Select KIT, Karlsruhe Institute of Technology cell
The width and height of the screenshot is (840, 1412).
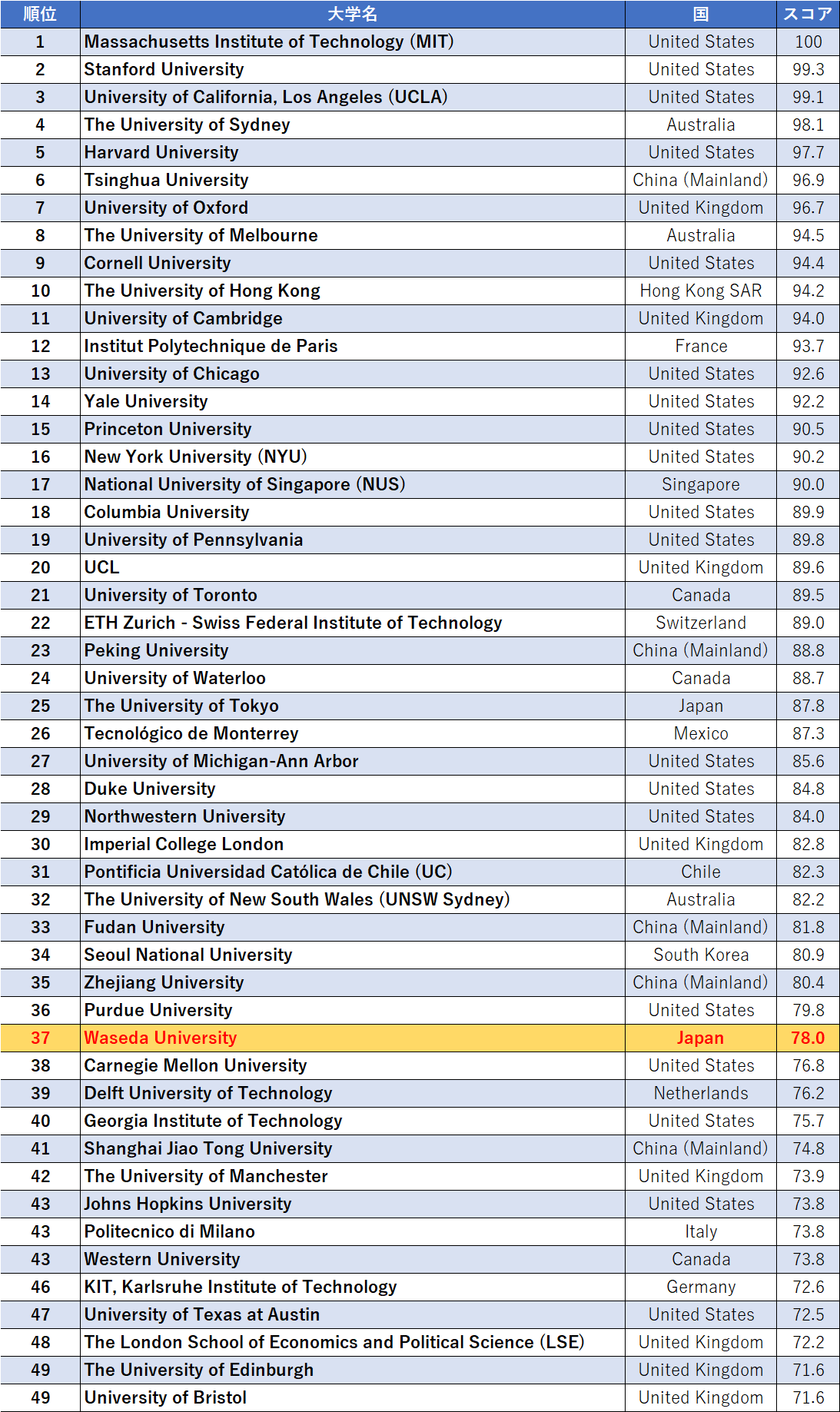point(353,1287)
